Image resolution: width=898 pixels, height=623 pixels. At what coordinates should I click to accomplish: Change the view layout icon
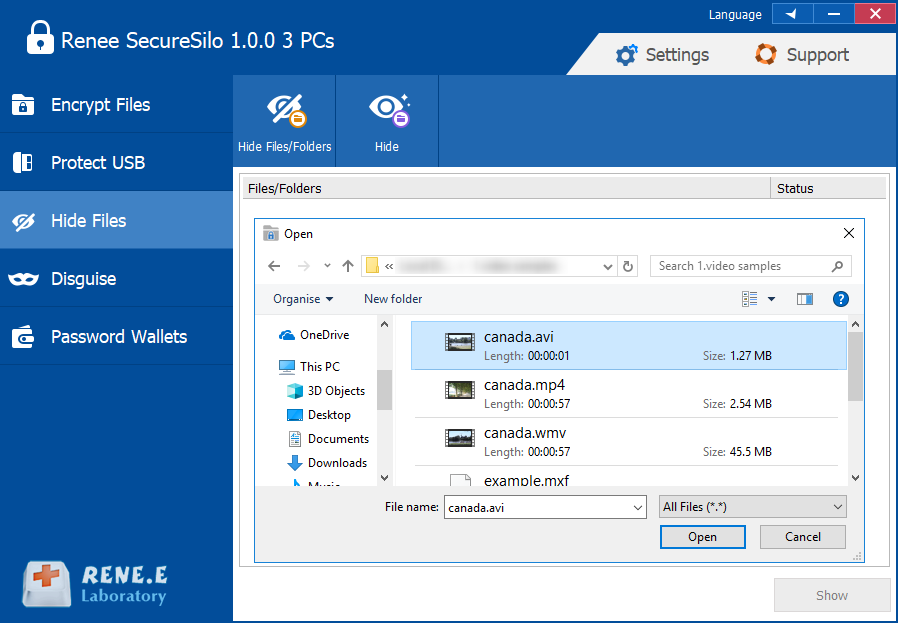click(750, 299)
